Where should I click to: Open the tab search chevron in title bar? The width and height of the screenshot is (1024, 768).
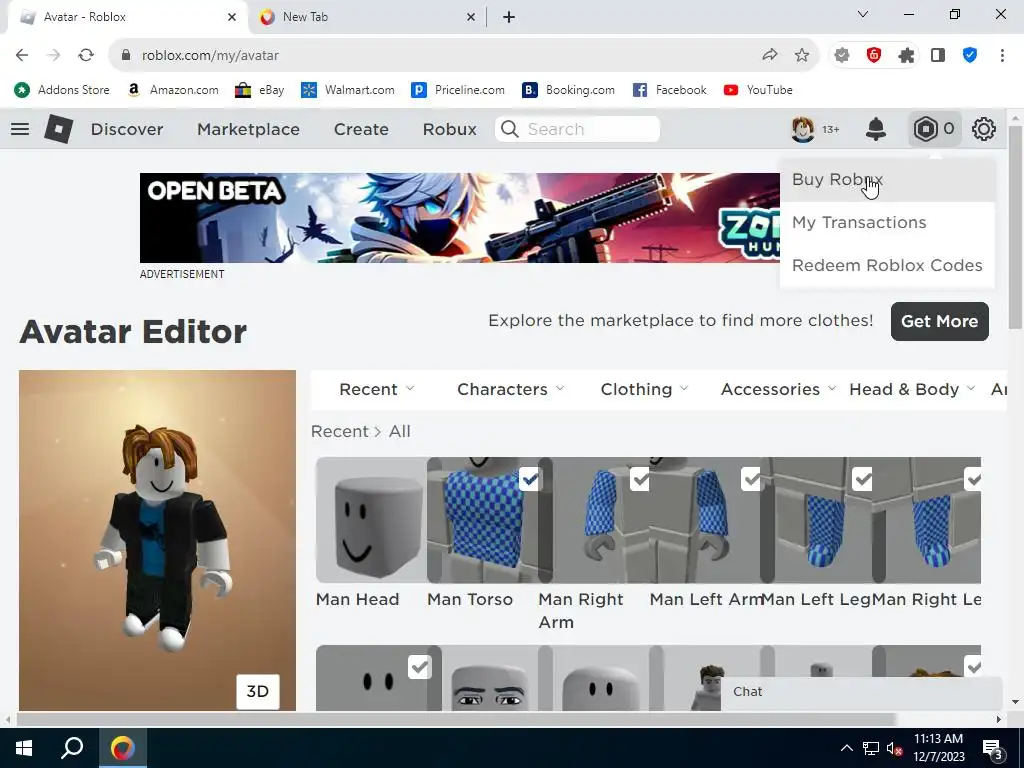(863, 14)
